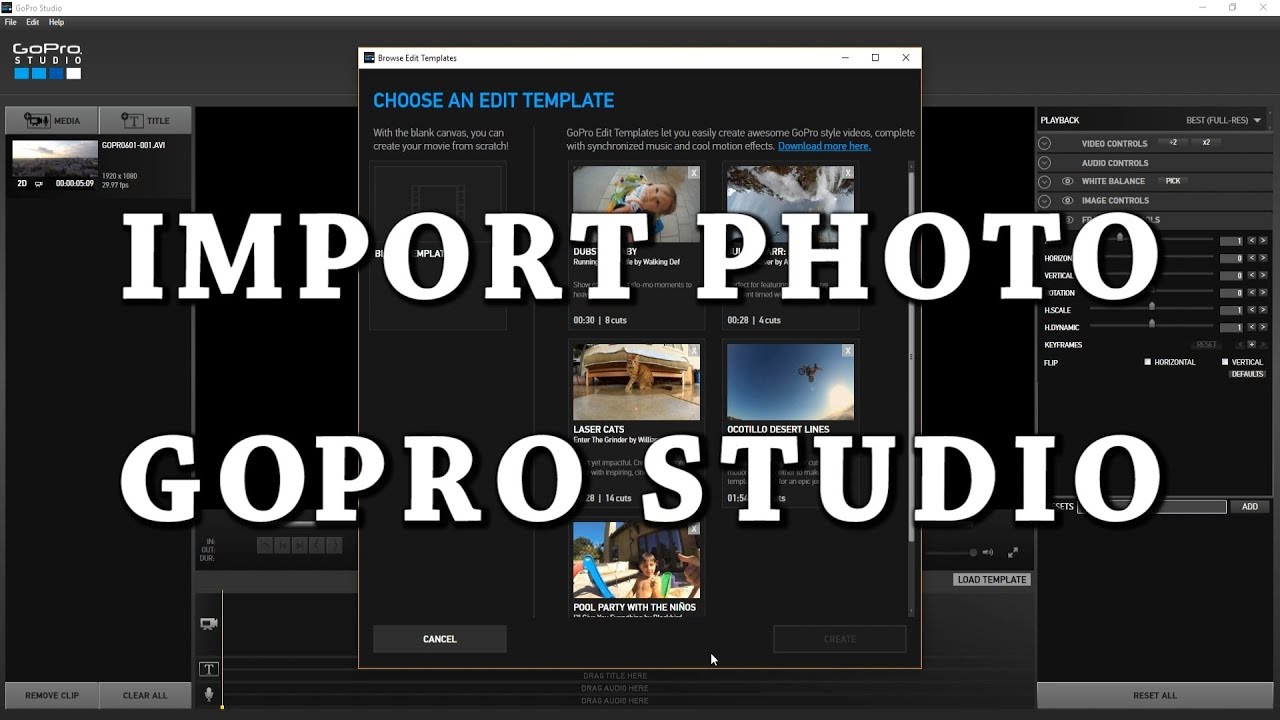
Task: Decrease Rotation value with left arrow
Action: tap(1251, 293)
